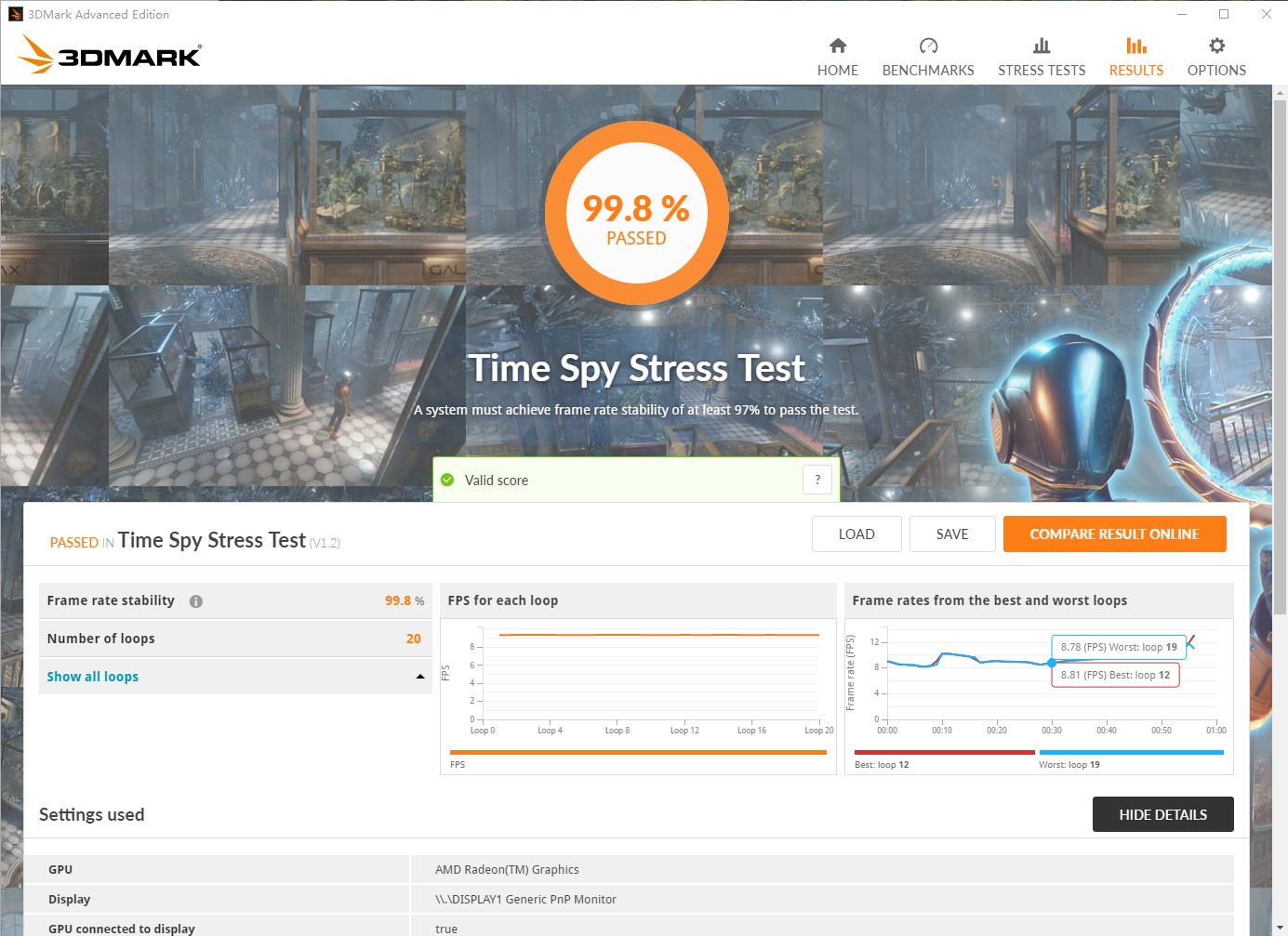Click the worst loop 19 tooltip

coord(1119,647)
